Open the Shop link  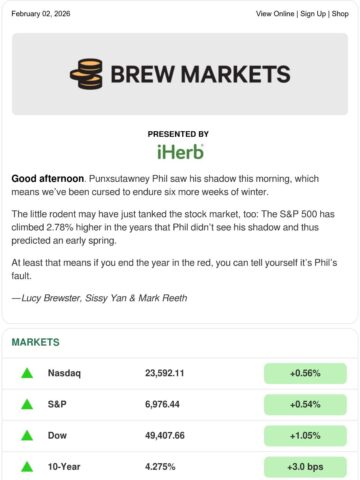(340, 14)
